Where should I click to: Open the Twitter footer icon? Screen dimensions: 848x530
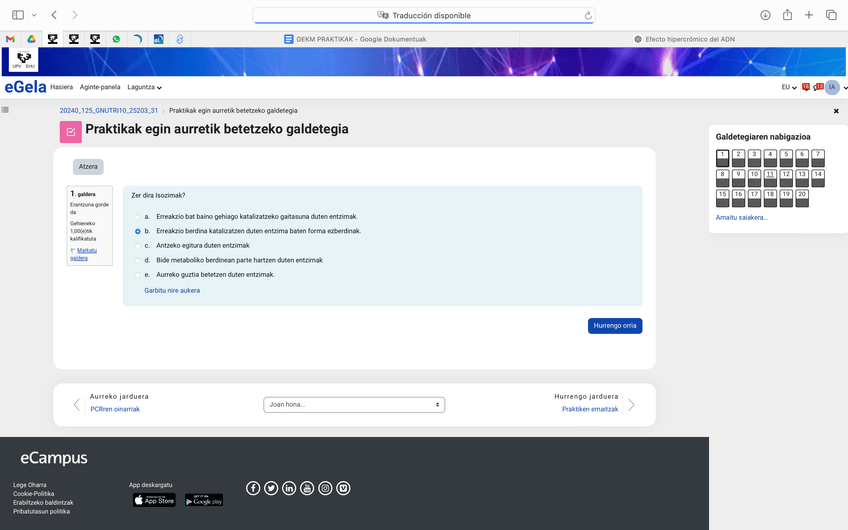[x=271, y=488]
